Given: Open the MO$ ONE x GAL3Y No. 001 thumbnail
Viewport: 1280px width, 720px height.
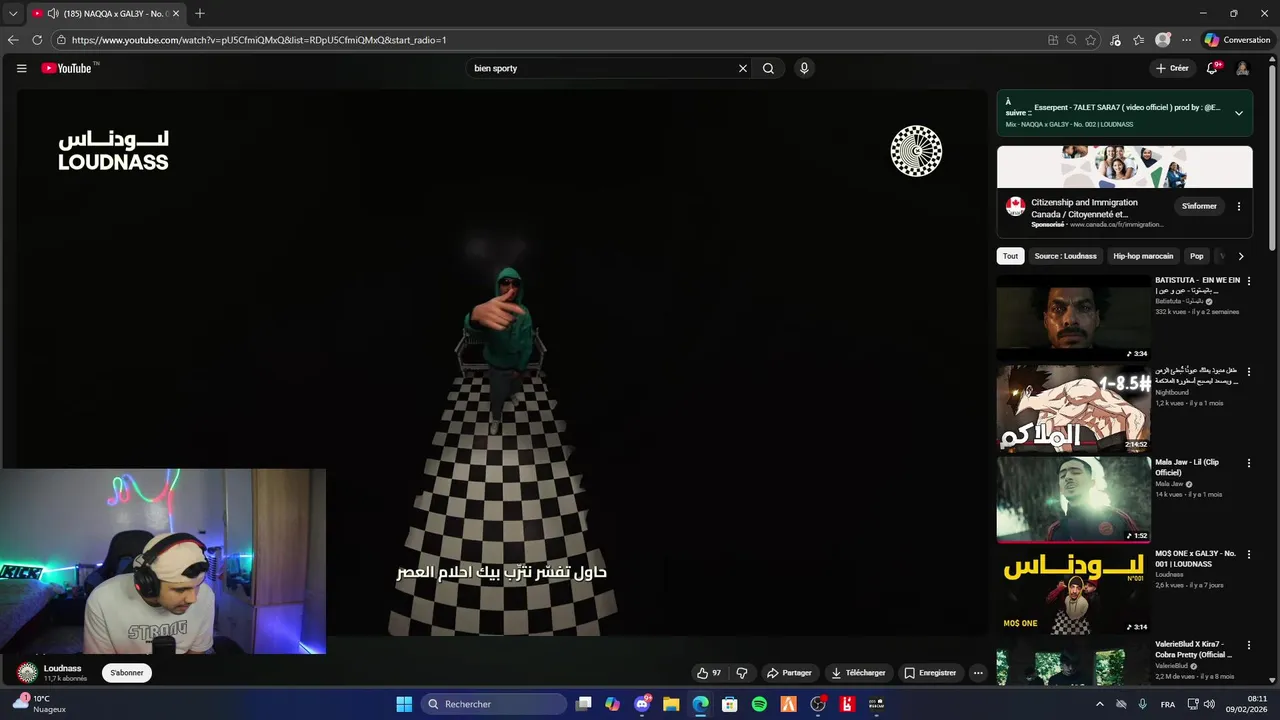Looking at the screenshot, I should coord(1073,590).
